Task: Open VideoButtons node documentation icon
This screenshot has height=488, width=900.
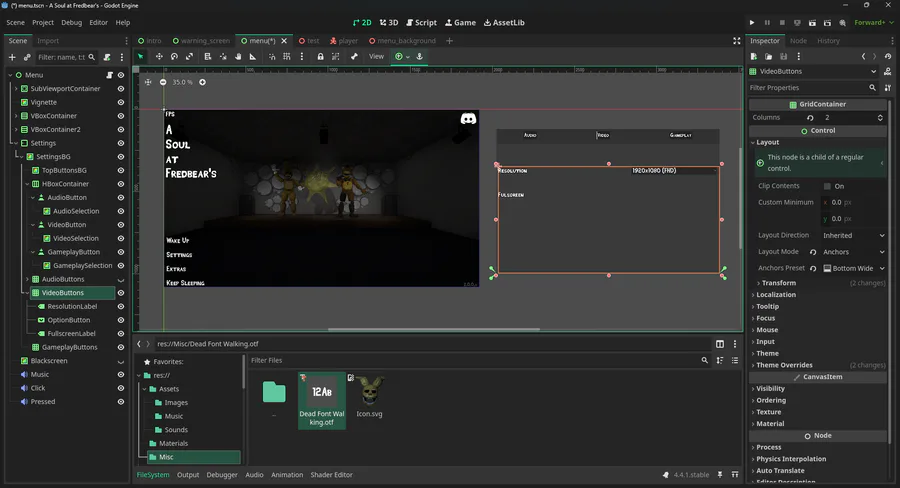Action: 887,71
